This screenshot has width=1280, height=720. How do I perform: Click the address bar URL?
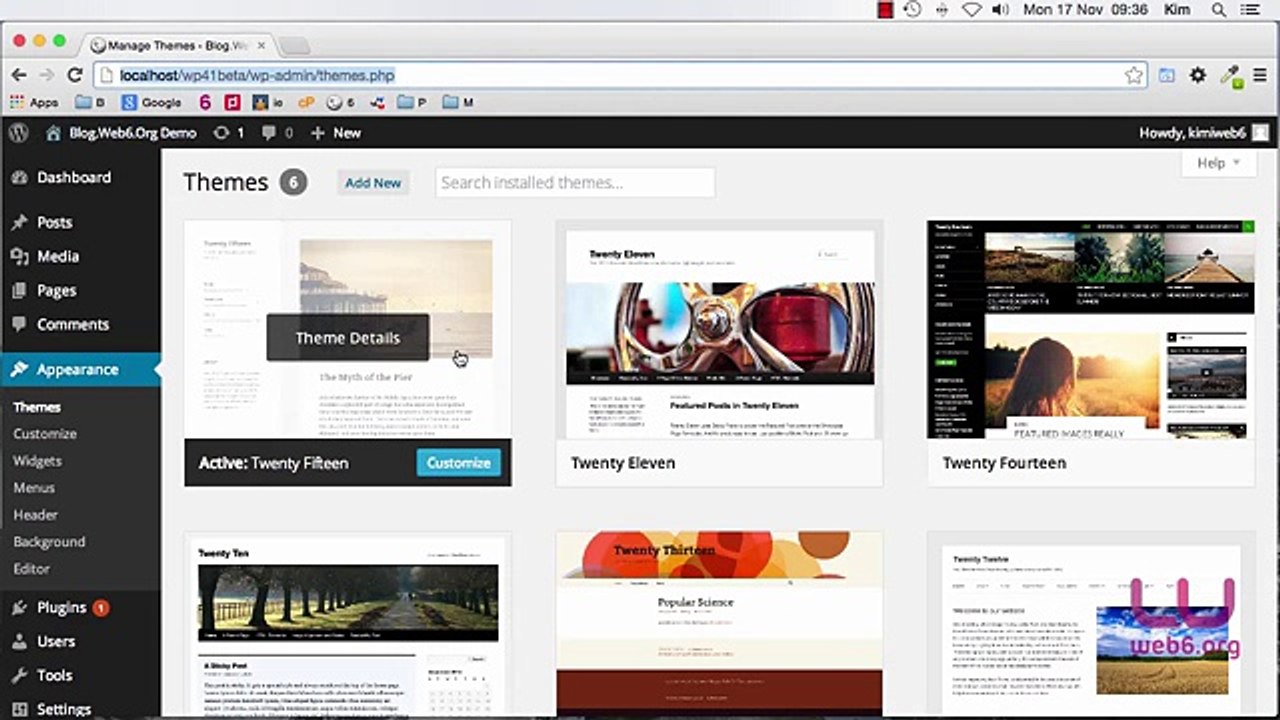tap(257, 75)
